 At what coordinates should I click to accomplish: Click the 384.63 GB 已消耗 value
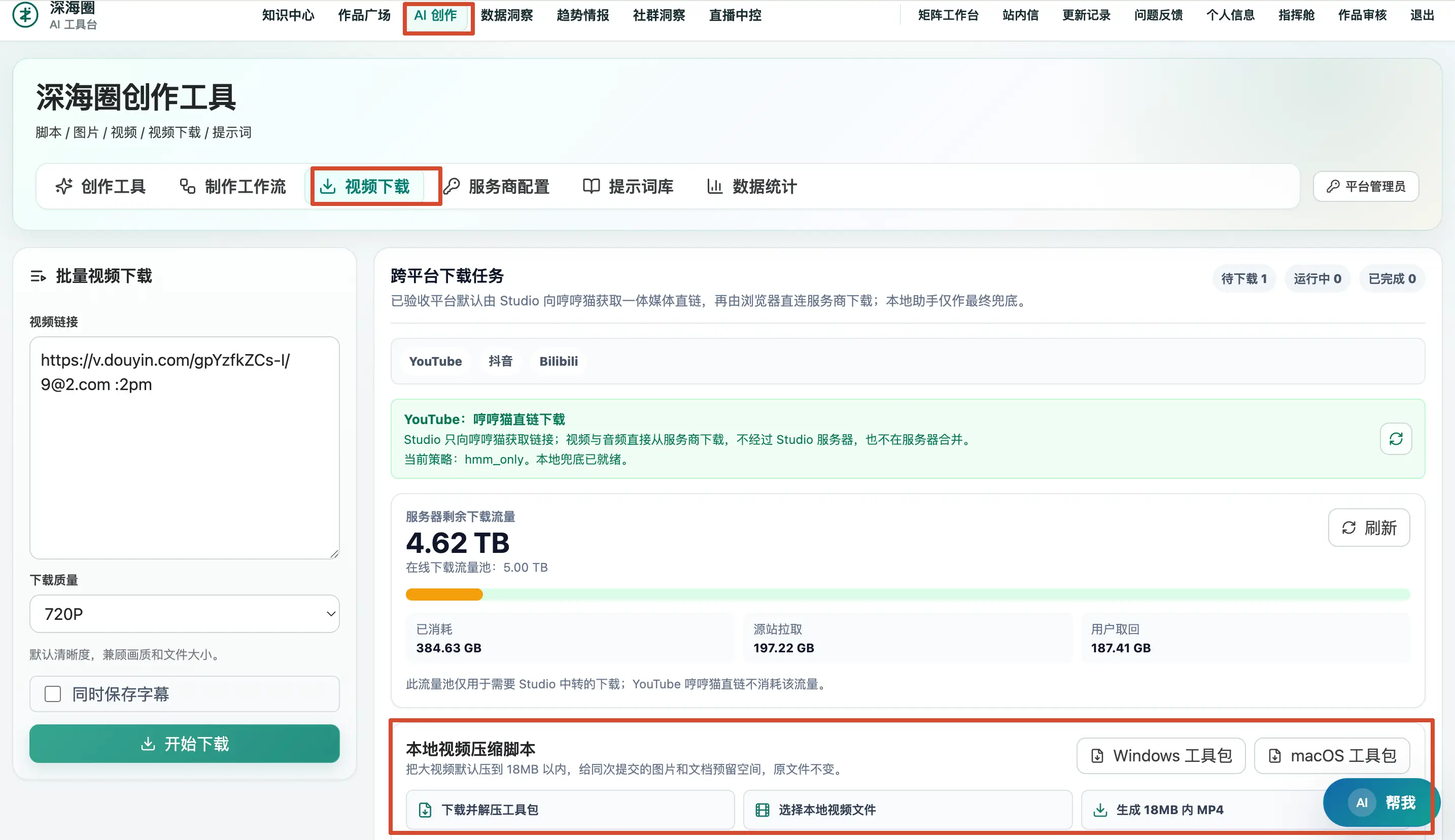point(449,648)
